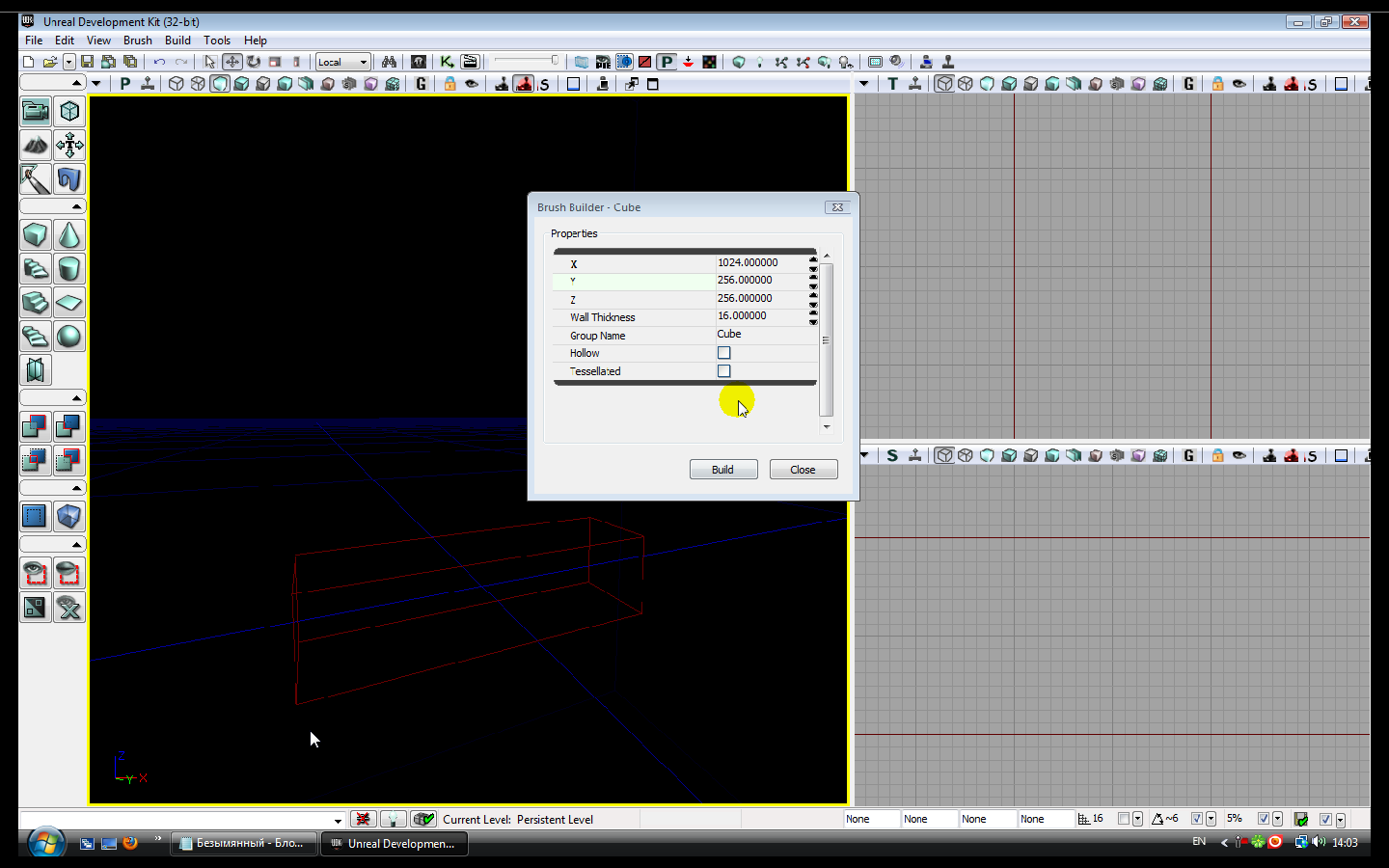Tick the Tessellated checkbox
The image size is (1389, 868).
724,371
